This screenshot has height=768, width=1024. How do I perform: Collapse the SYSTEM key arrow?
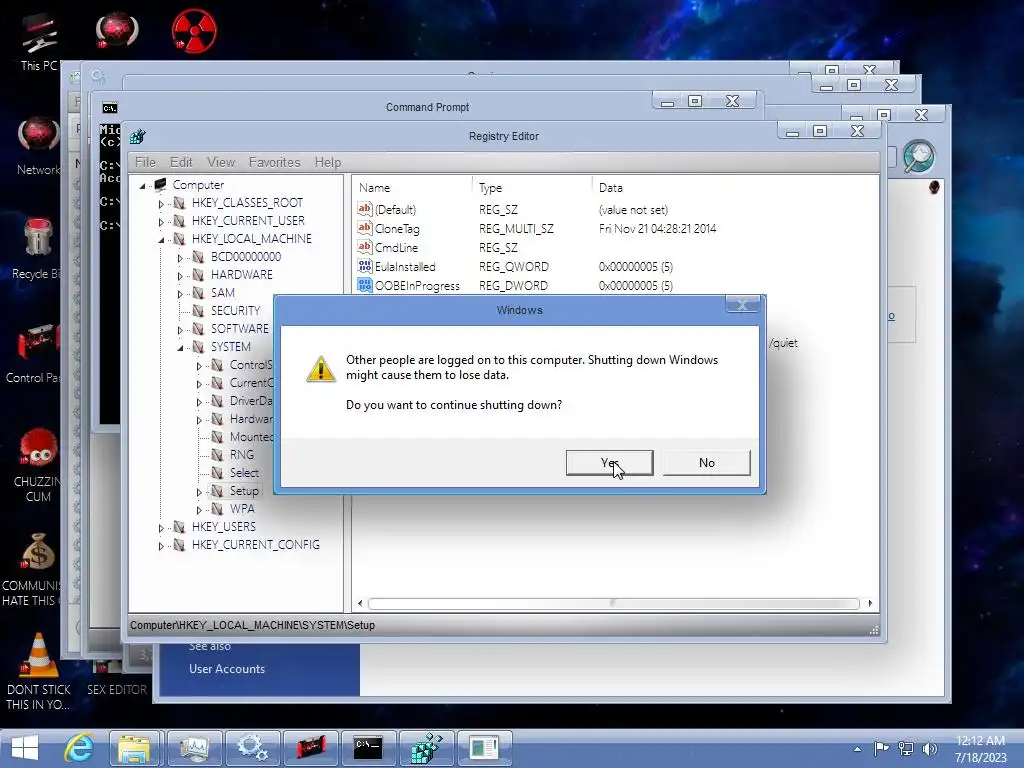click(180, 348)
